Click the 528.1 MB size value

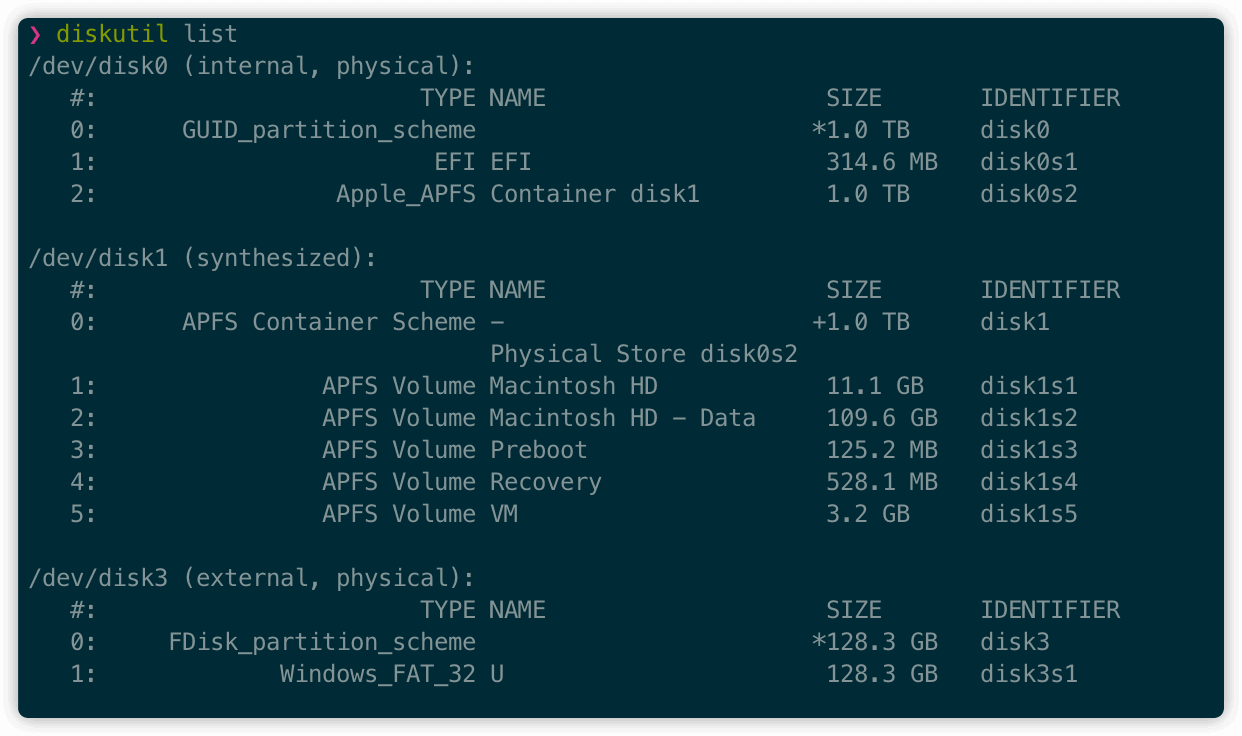[881, 482]
